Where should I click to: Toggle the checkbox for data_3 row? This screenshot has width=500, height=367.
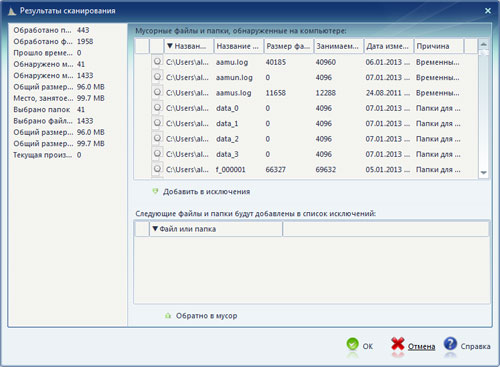[157, 153]
